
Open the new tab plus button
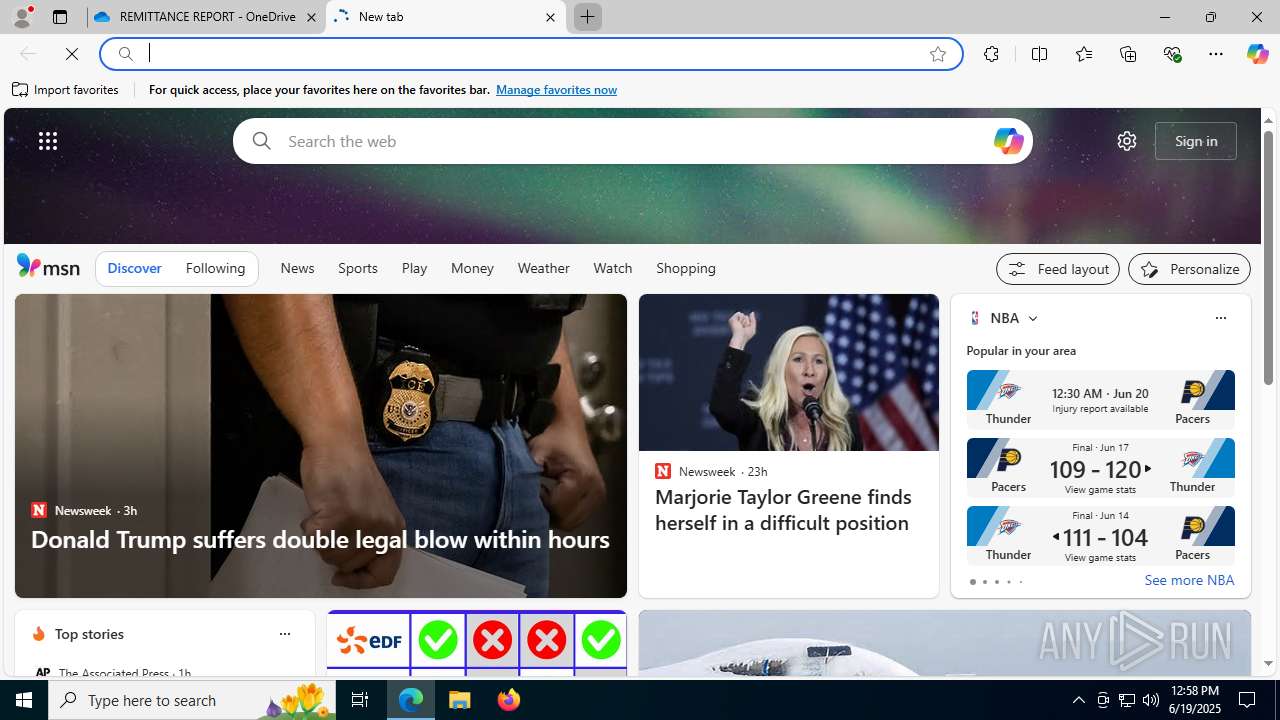click(x=587, y=17)
